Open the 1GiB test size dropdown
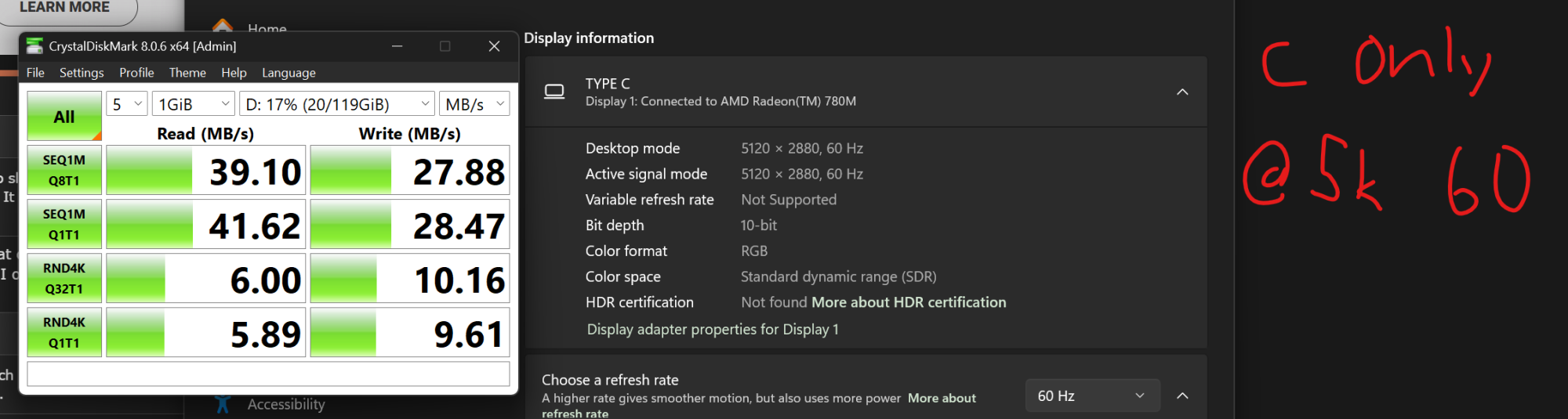Screen dimensions: 1568x419 (x=194, y=103)
